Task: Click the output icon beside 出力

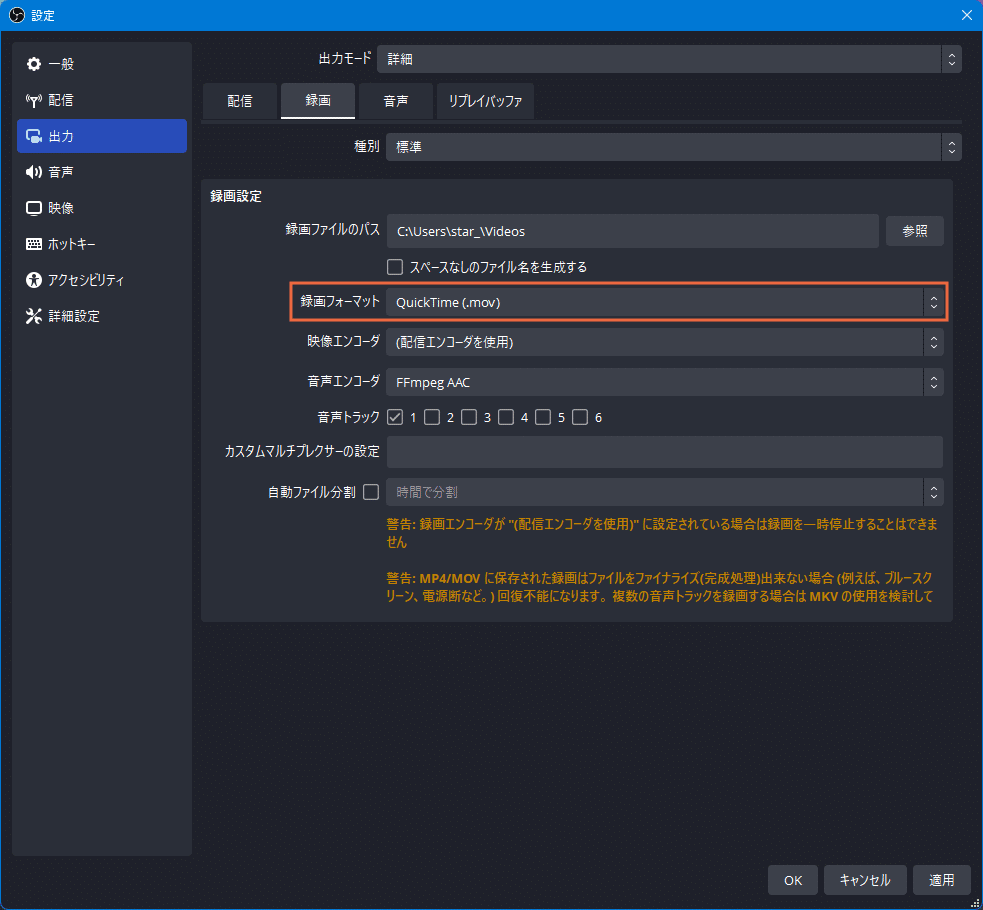Action: [x=34, y=136]
